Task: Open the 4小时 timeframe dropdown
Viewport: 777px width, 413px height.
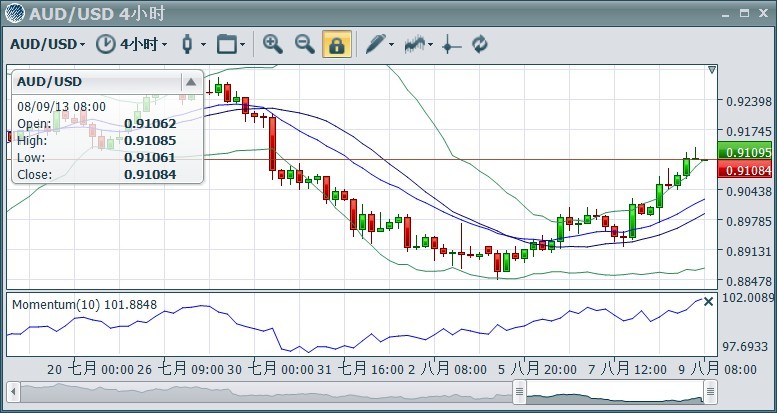Action: tap(143, 44)
